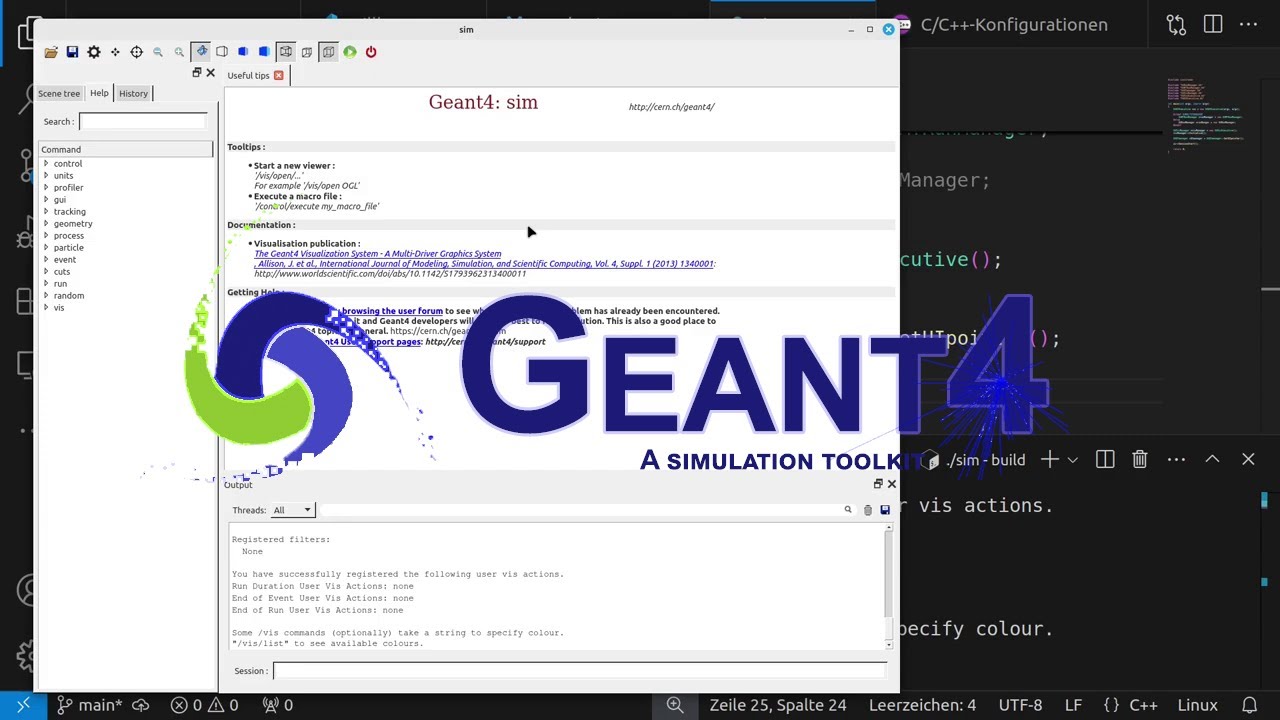The height and width of the screenshot is (720, 1280).
Task: Select the Pick crosshair tool
Action: point(136,52)
